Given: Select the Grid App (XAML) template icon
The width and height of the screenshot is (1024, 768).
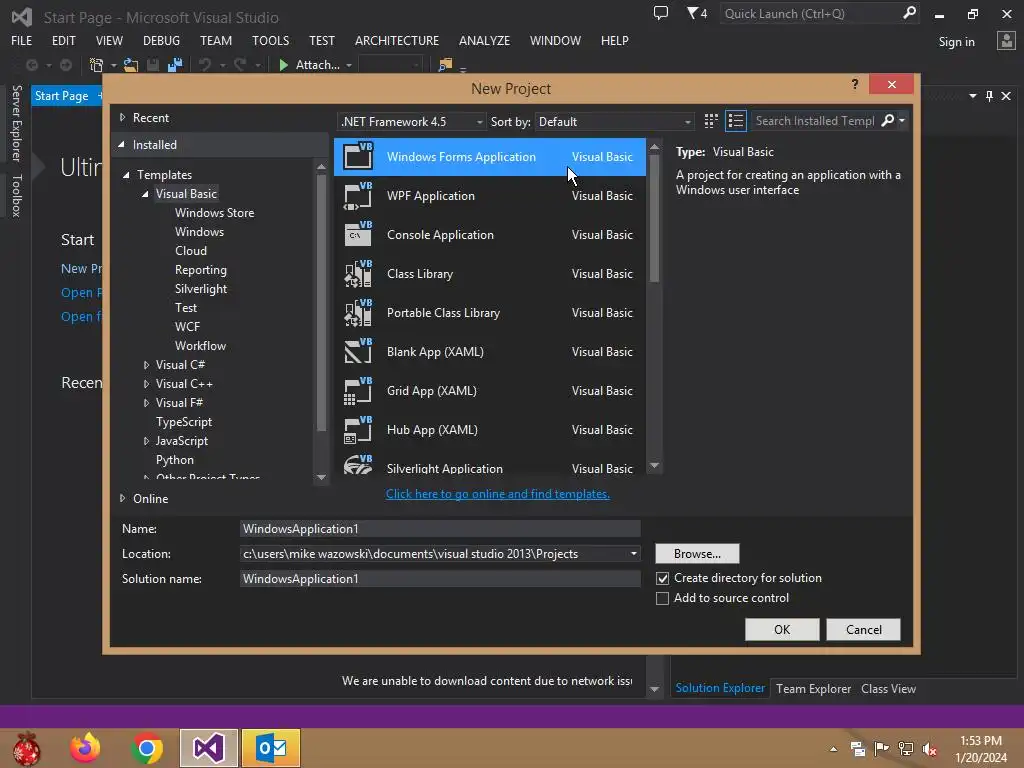Looking at the screenshot, I should coord(358,391).
